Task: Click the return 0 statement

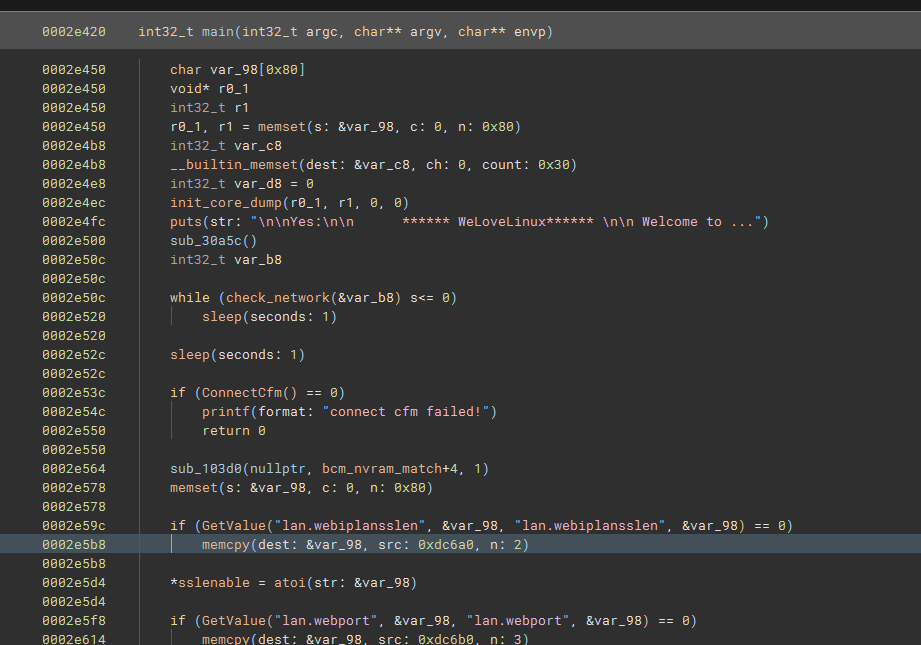Action: 234,431
